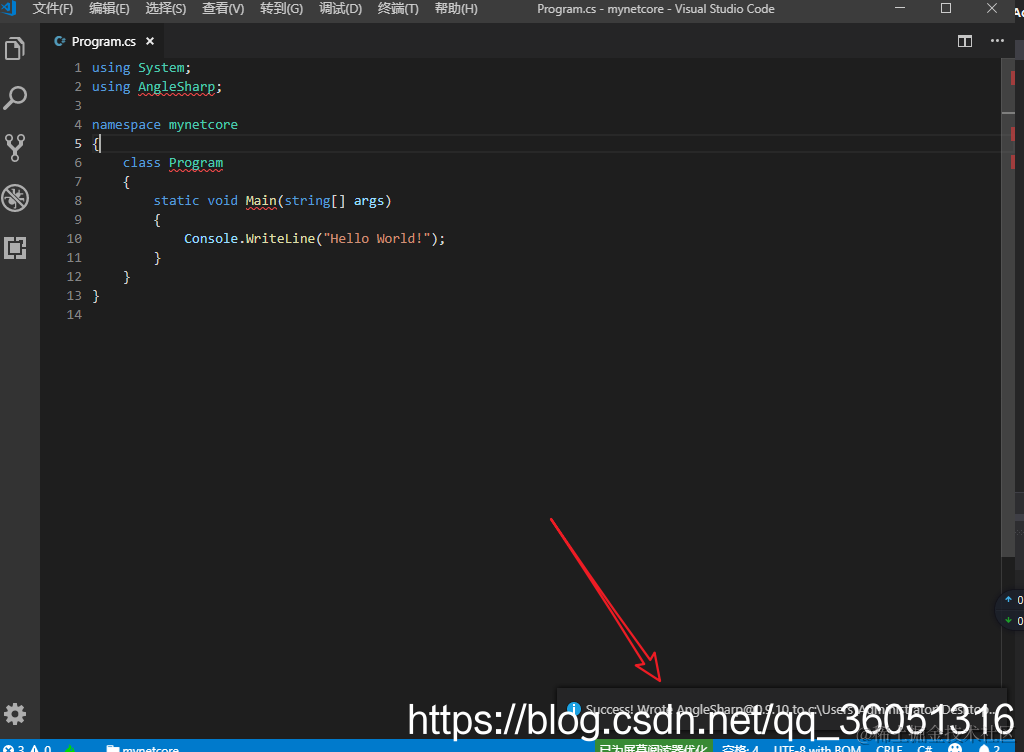Select the Program.cs editor tab
This screenshot has height=752, width=1024.
(x=104, y=41)
